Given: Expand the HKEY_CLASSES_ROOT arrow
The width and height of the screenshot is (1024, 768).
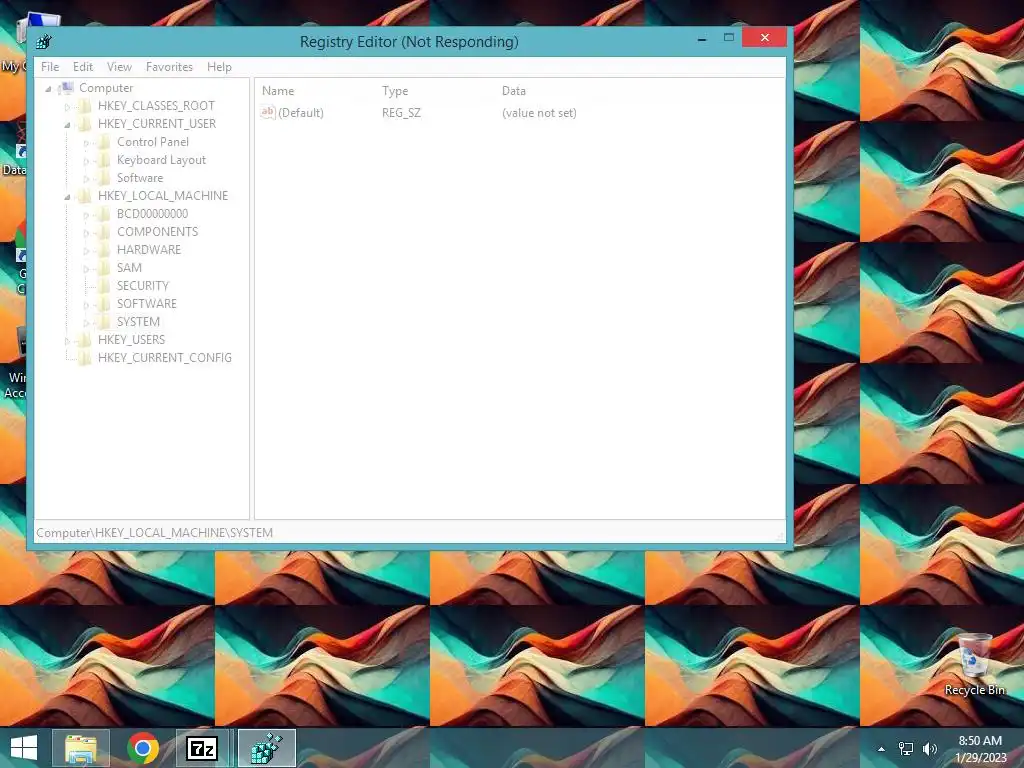Looking at the screenshot, I should pos(67,106).
